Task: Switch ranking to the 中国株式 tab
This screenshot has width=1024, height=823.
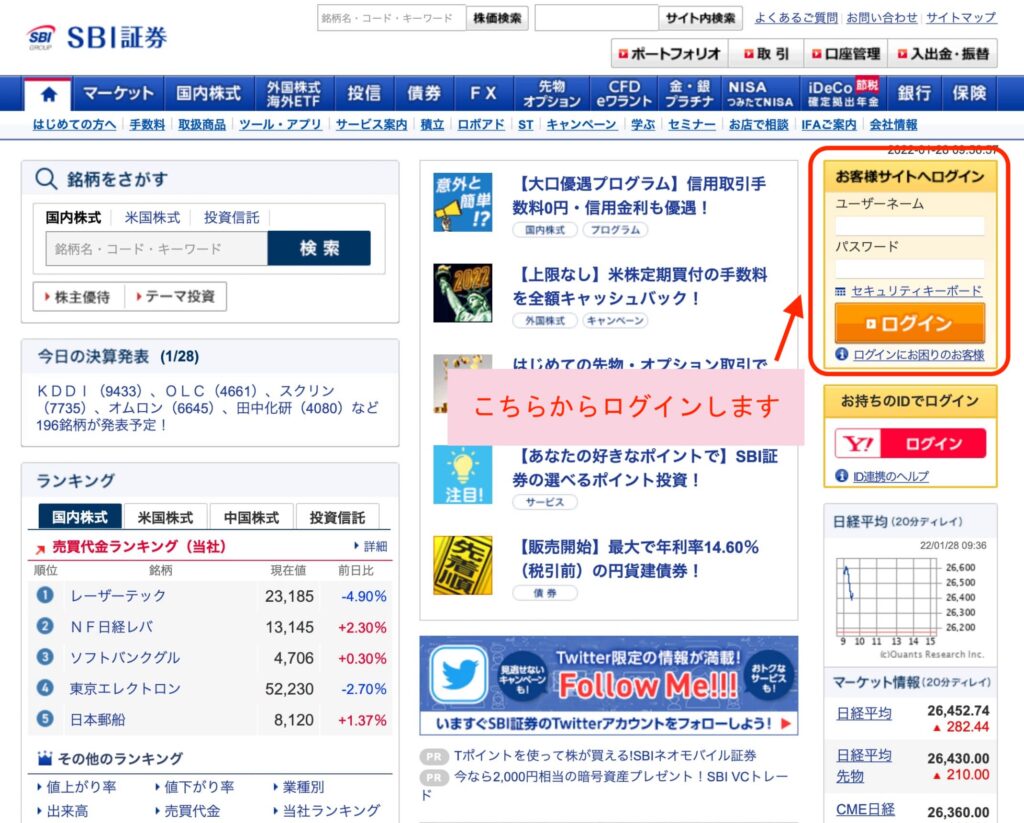Action: tap(251, 517)
